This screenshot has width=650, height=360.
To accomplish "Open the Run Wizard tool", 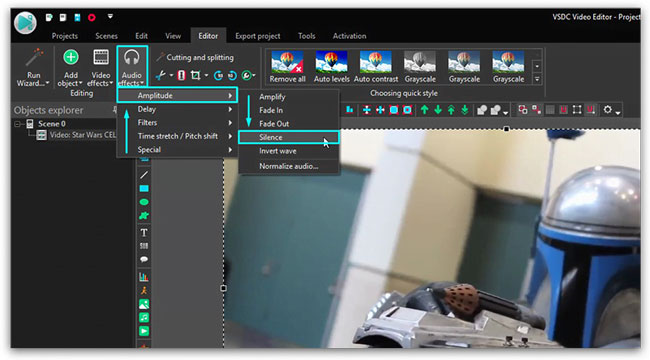I will (33, 68).
